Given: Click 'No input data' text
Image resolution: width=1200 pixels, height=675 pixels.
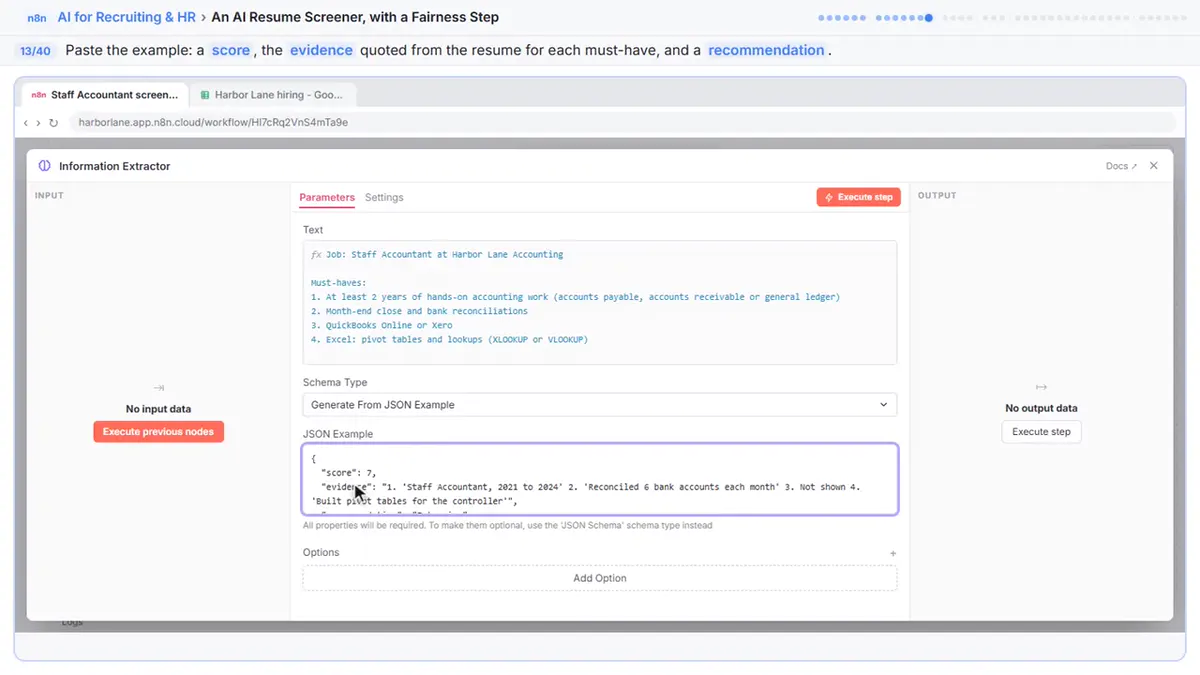Looking at the screenshot, I should tap(159, 409).
